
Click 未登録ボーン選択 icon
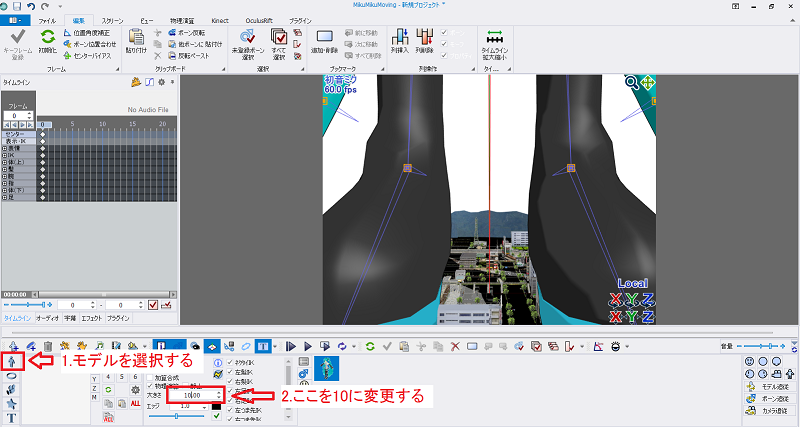[x=247, y=37]
